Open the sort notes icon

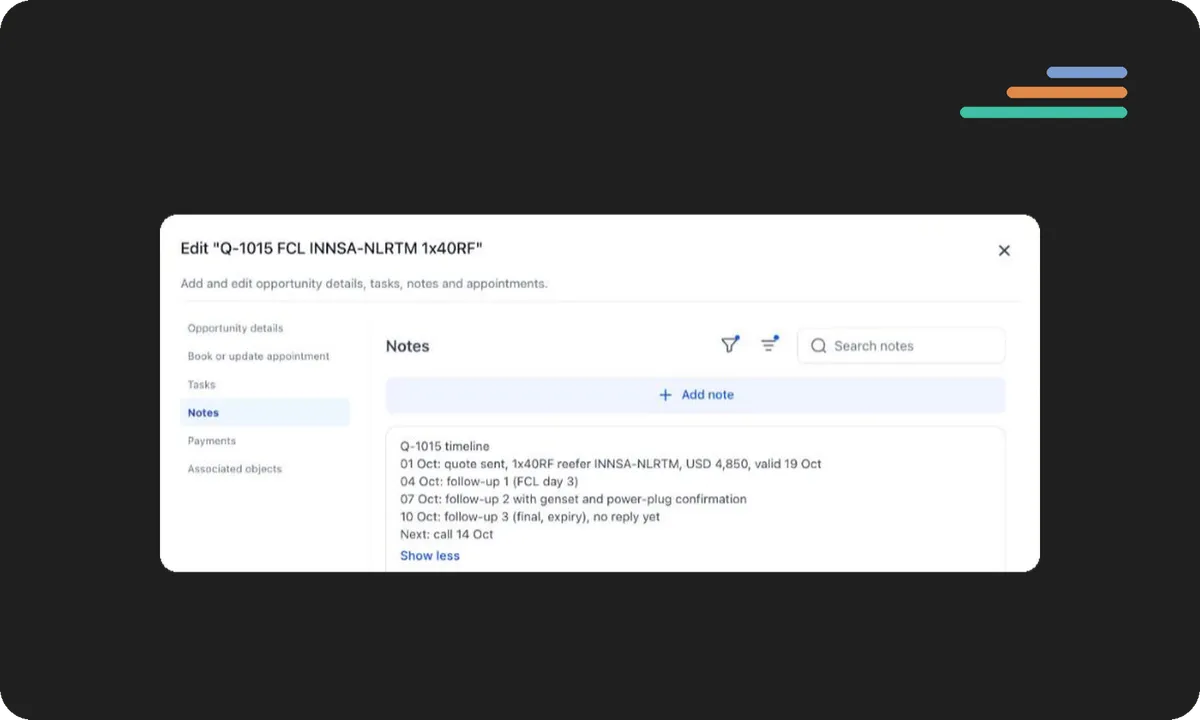[769, 345]
